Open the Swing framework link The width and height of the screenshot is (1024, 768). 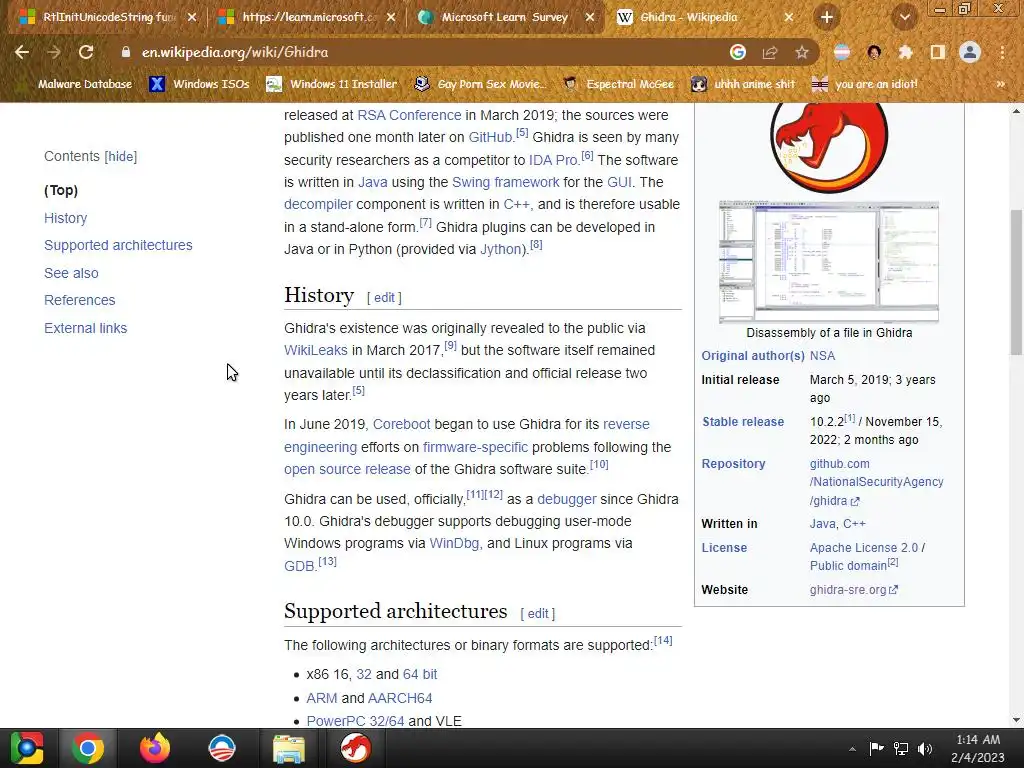tap(505, 182)
